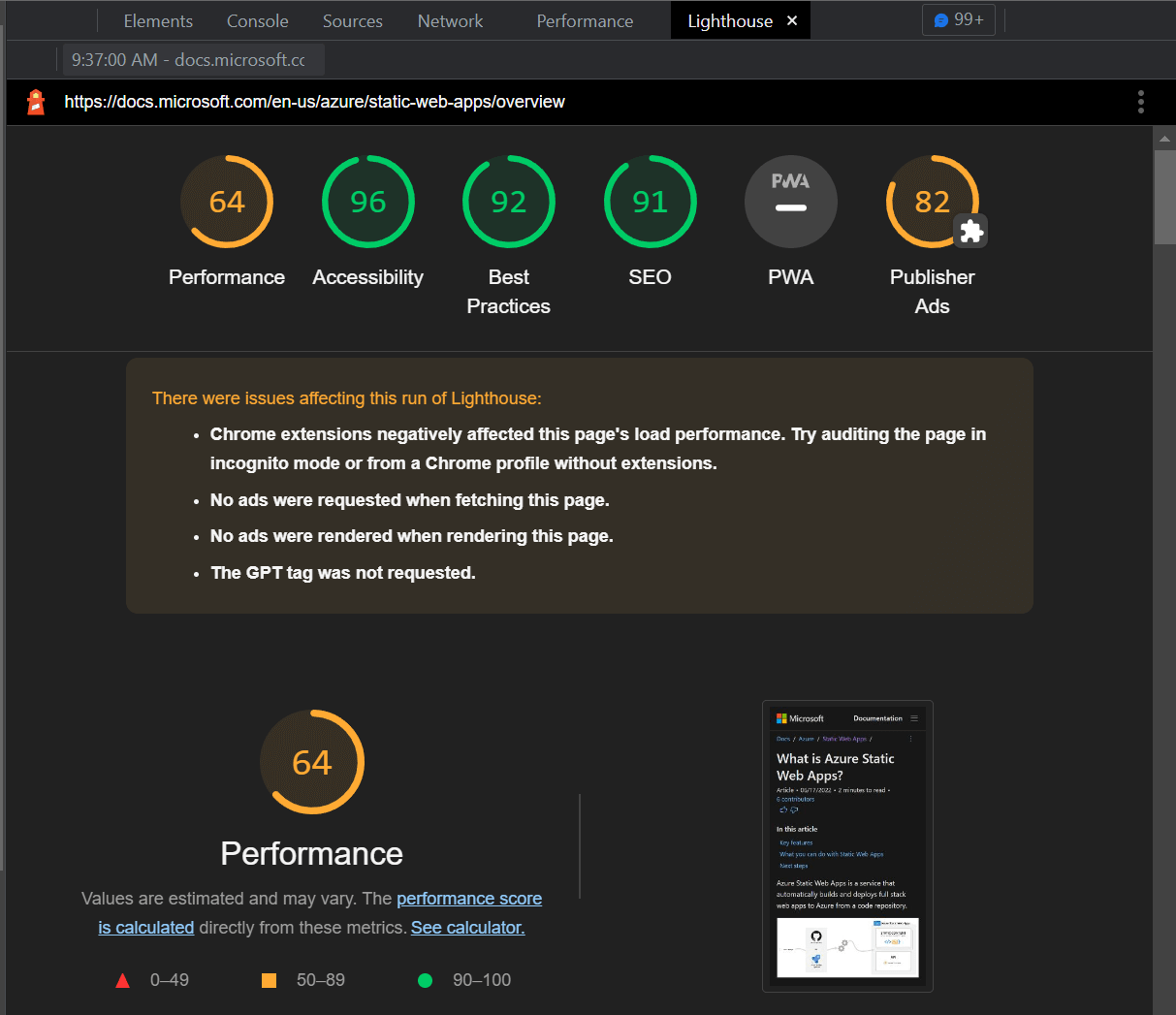Click the top Performance gauge showing 64
The image size is (1176, 1015).
click(227, 202)
